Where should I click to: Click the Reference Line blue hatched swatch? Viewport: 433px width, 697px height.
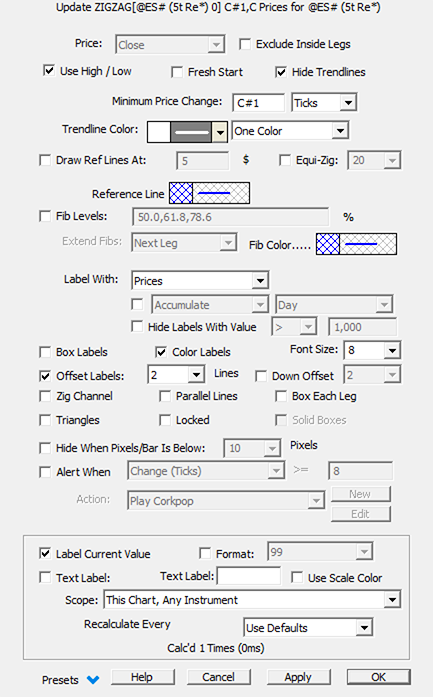click(181, 193)
